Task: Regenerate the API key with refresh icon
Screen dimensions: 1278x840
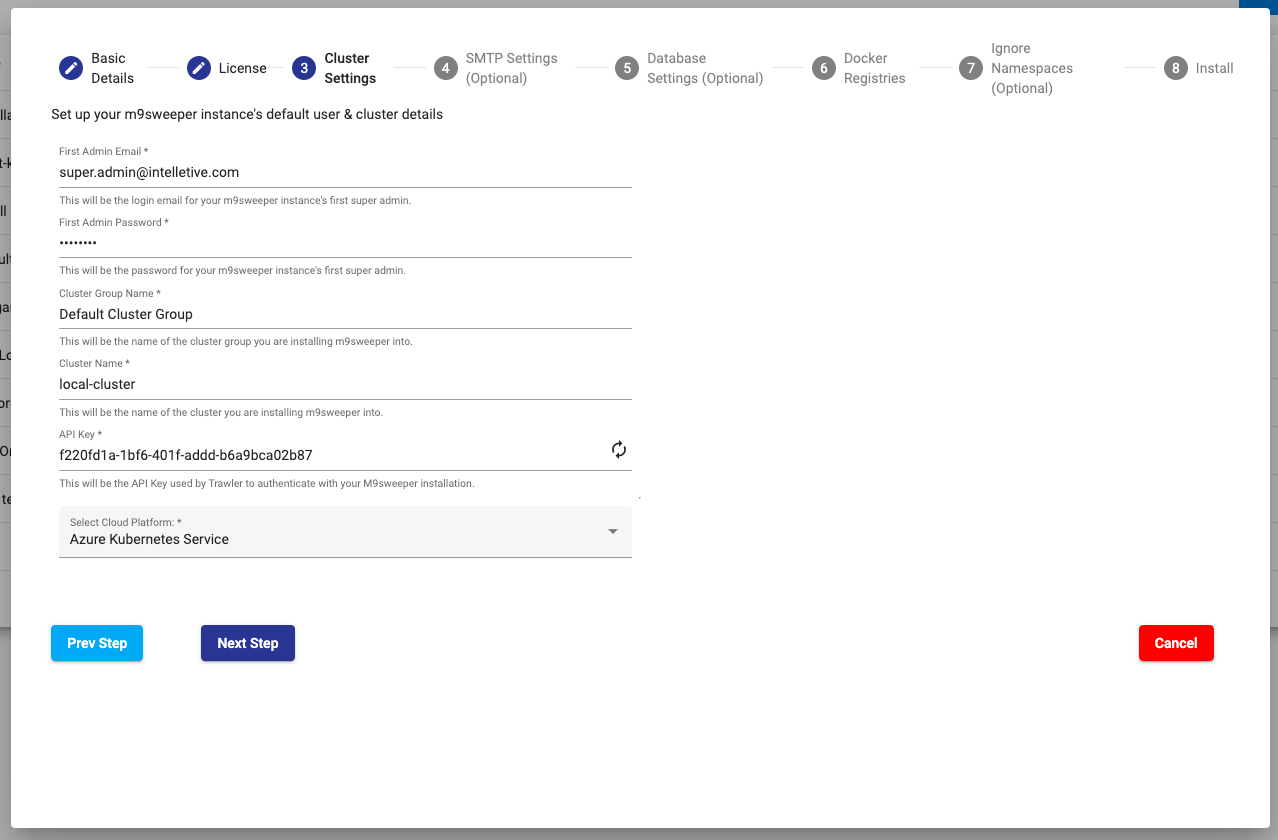Action: click(x=619, y=450)
